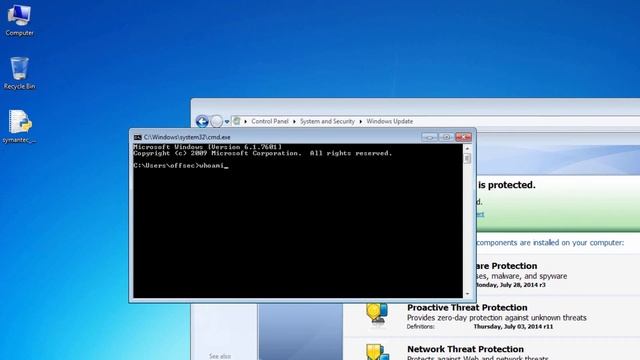Click the blue link under protected status
Screen dimensions: 640x360
(480, 214)
